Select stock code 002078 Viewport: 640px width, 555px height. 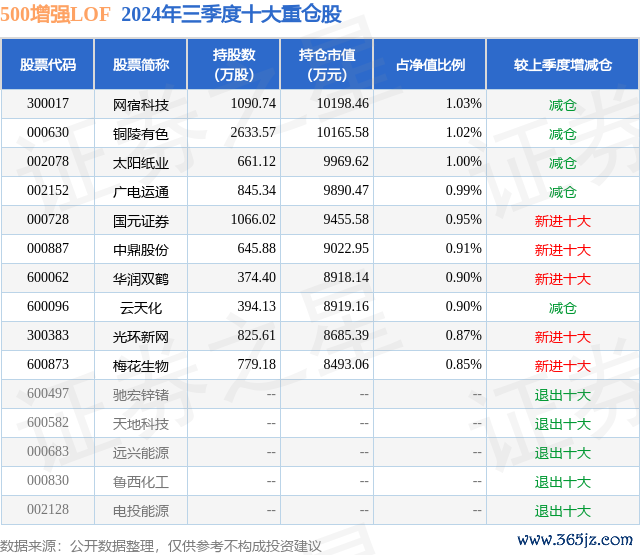tap(48, 162)
